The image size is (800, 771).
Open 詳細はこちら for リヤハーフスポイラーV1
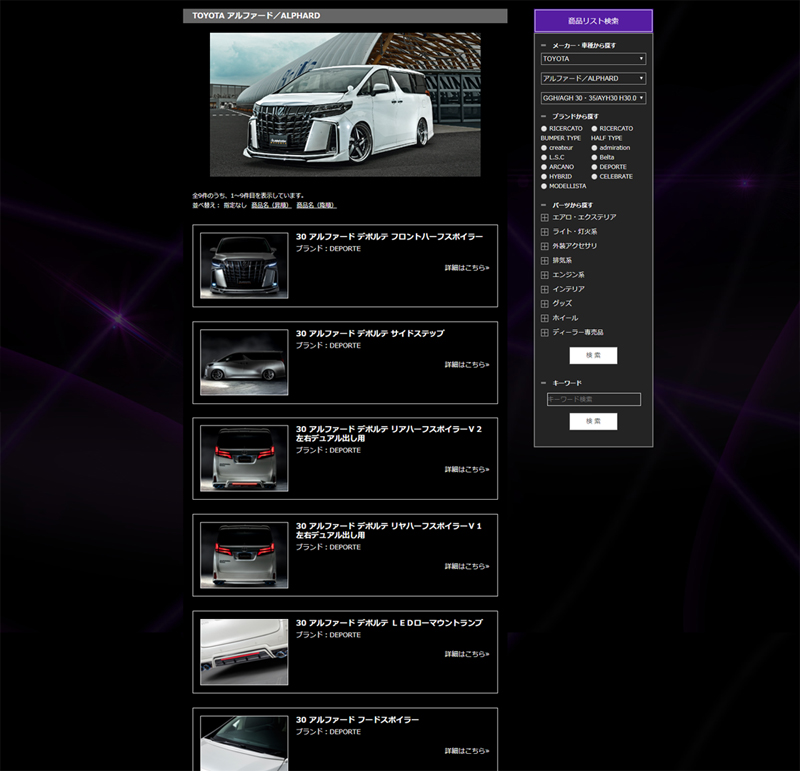tap(467, 566)
